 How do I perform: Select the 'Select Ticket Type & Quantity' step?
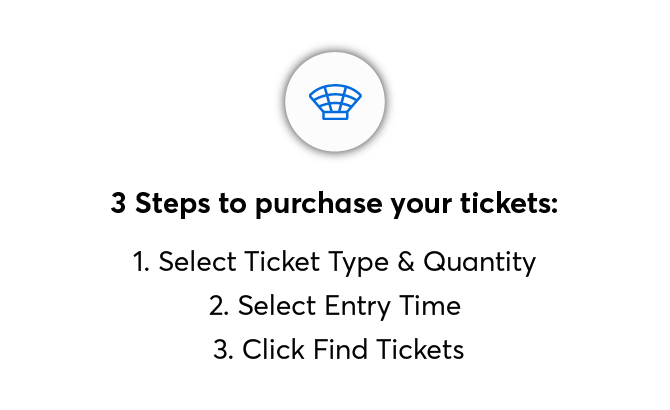(335, 262)
